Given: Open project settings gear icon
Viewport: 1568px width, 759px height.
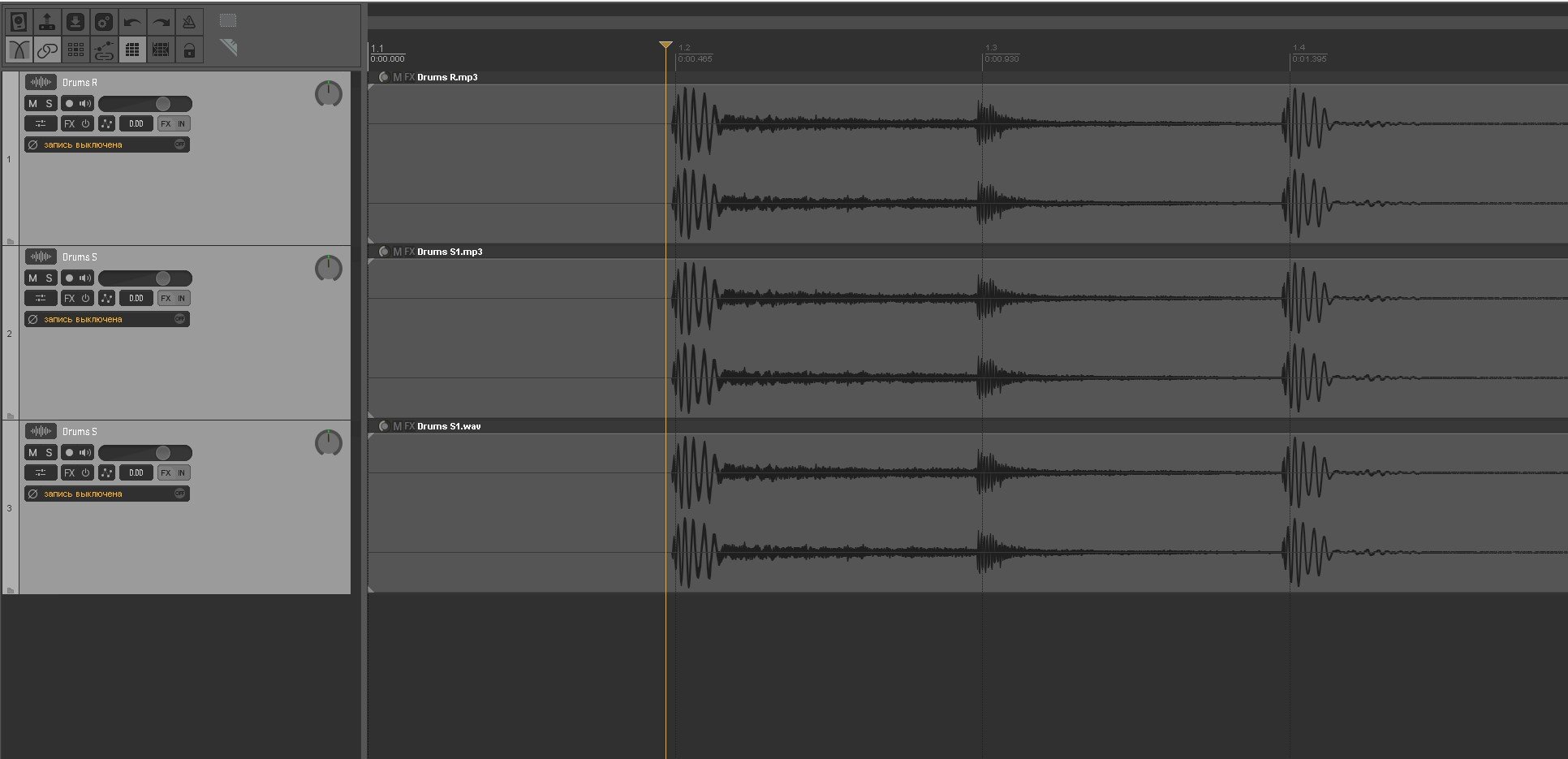Looking at the screenshot, I should click(104, 21).
